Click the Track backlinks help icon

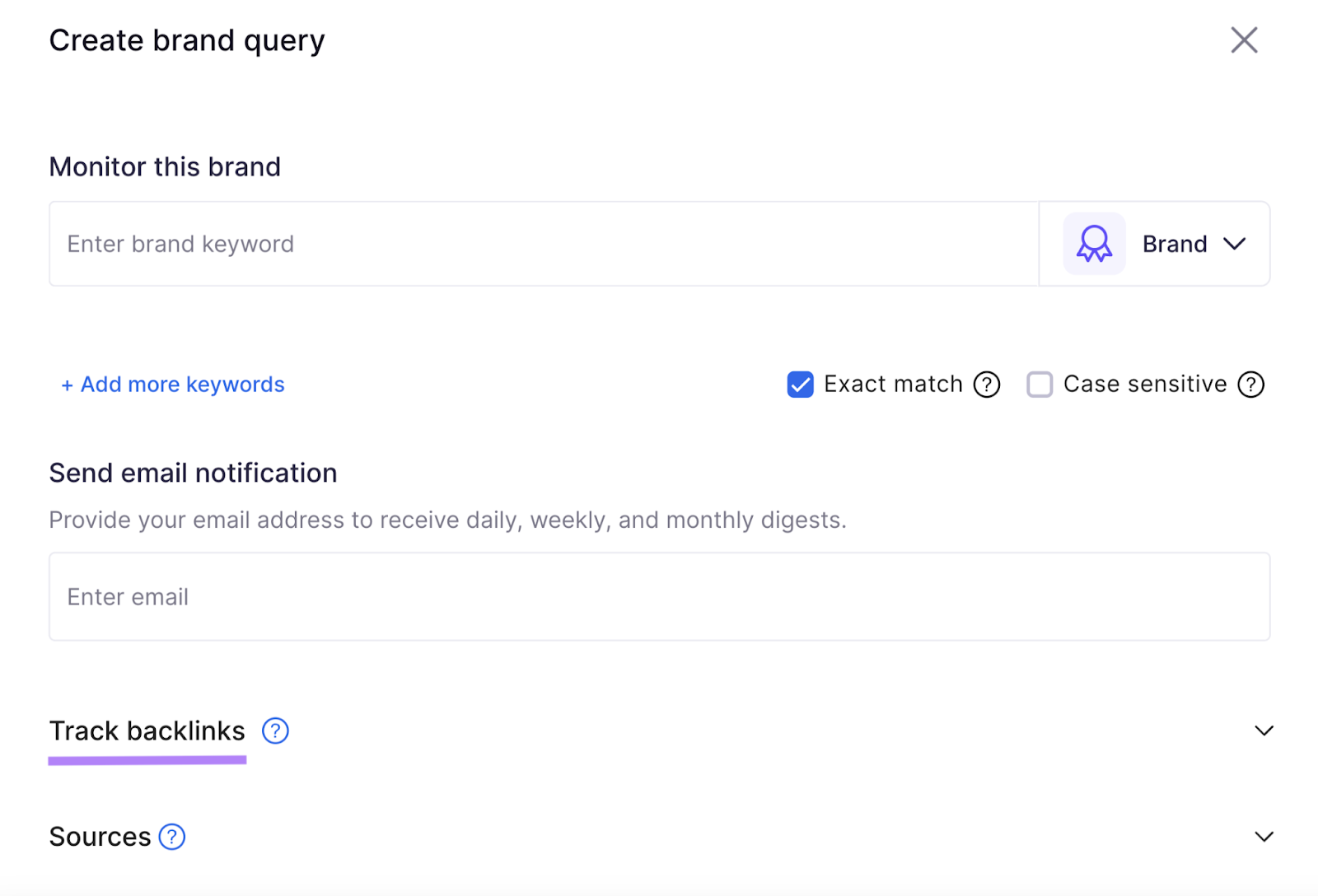(x=274, y=730)
